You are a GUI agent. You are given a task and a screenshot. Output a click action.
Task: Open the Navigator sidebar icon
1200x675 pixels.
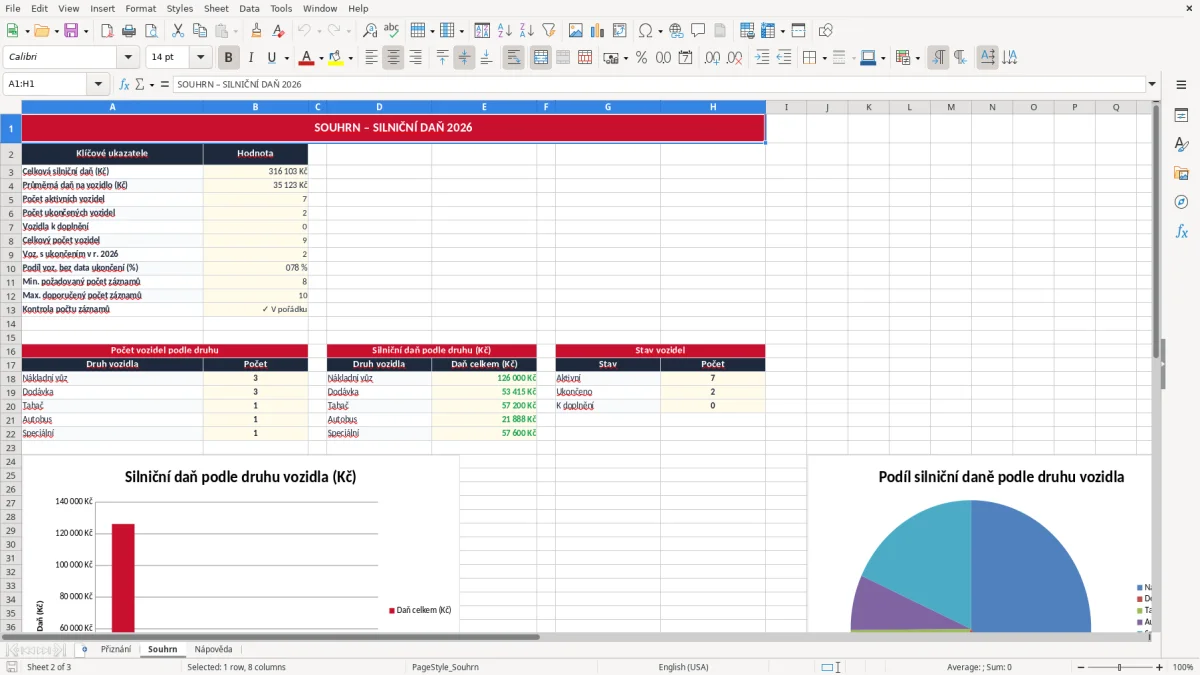pyautogui.click(x=1181, y=202)
